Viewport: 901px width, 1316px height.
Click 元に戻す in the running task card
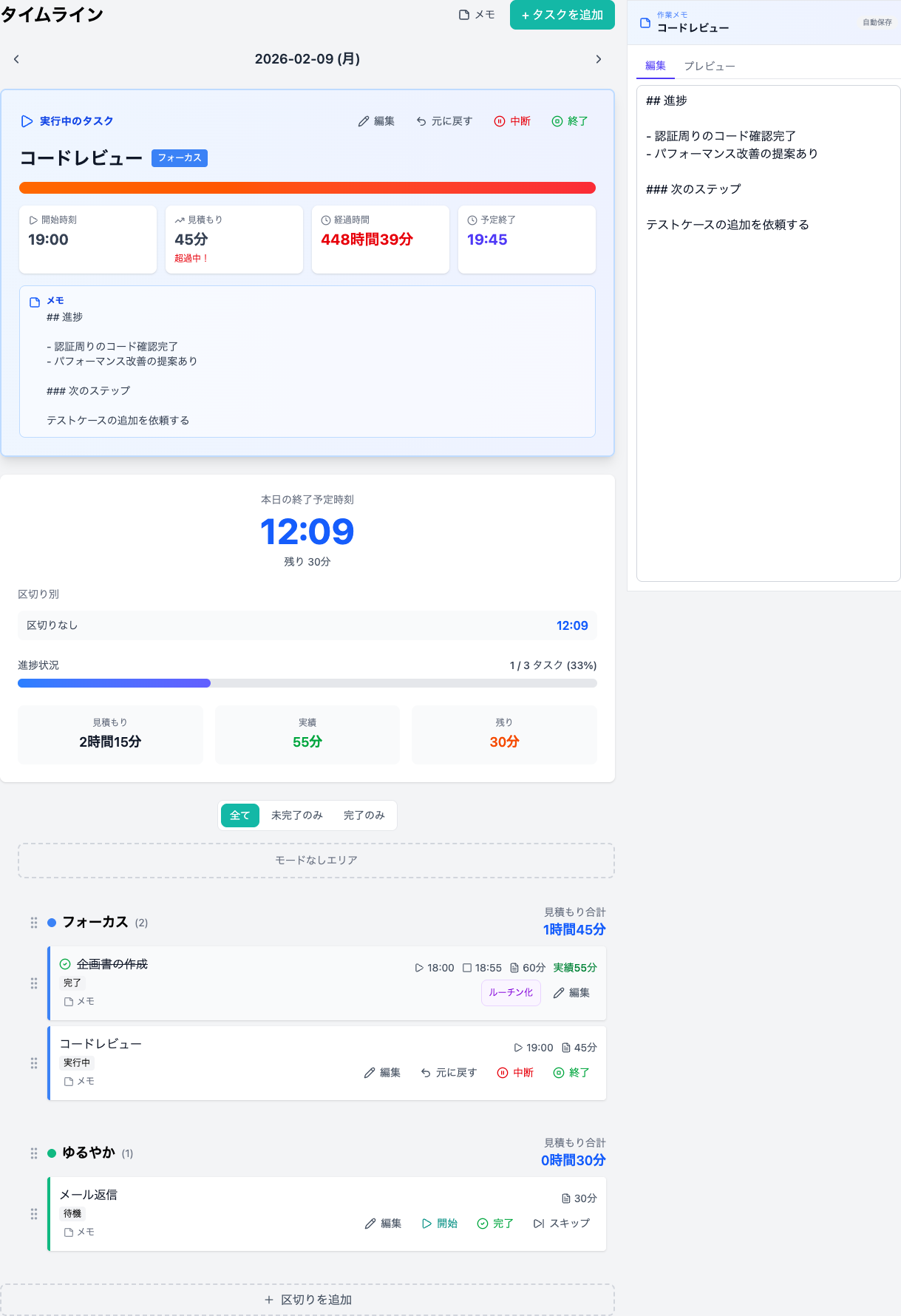[x=443, y=121]
